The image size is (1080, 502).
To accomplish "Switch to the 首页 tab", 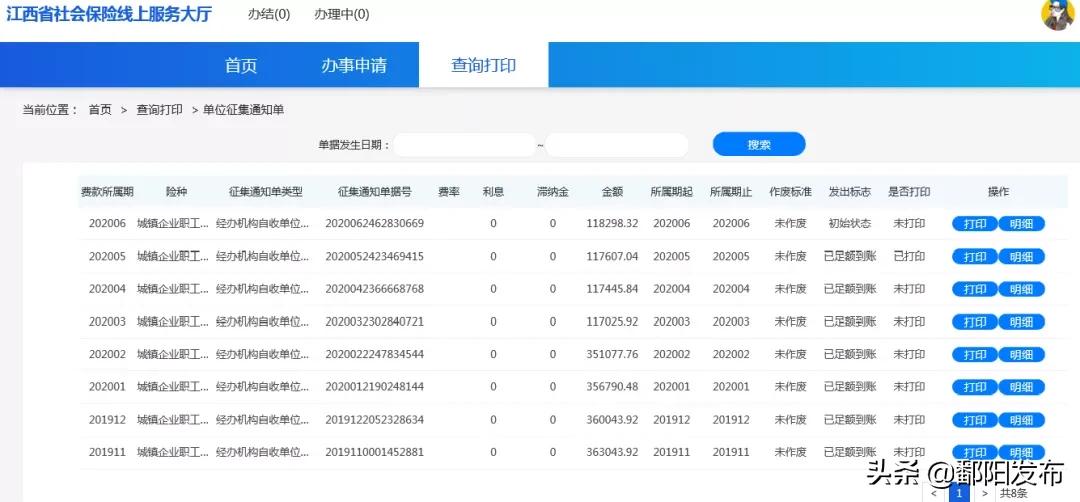I will [241, 65].
